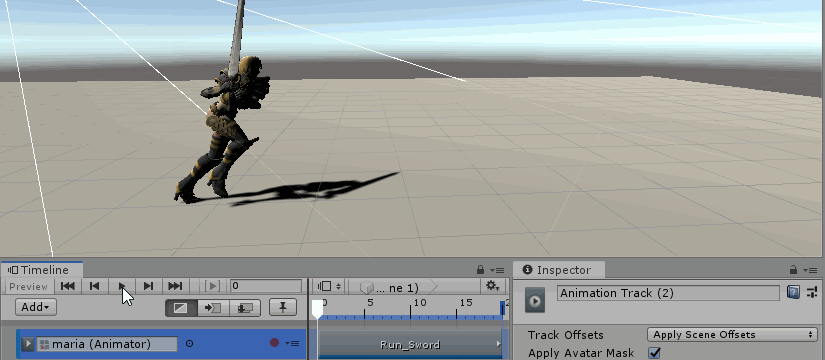Screen dimensions: 825x360
Task: Toggle the marker pin button
Action: point(283,307)
